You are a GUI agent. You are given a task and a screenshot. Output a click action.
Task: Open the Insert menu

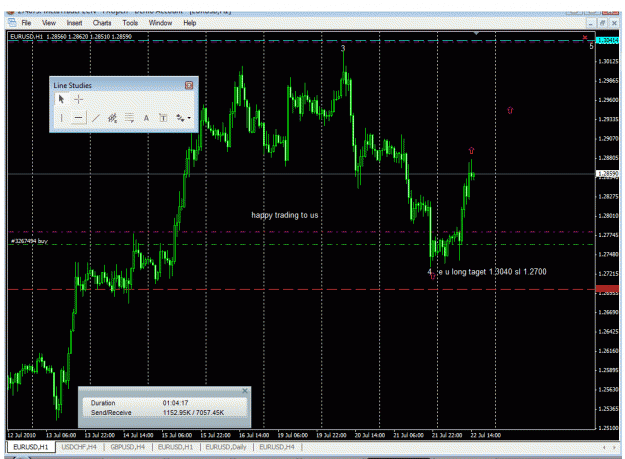[75, 23]
